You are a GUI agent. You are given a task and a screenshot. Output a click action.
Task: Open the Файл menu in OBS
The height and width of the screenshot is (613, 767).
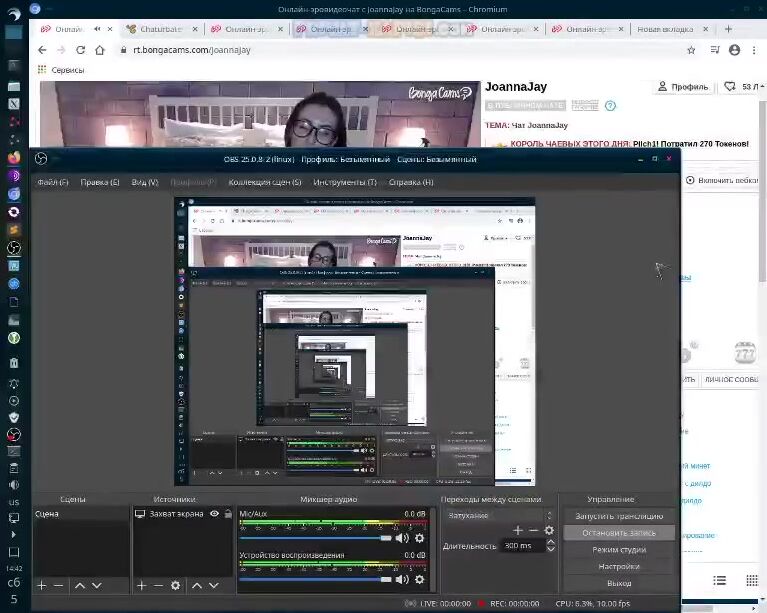(52, 182)
